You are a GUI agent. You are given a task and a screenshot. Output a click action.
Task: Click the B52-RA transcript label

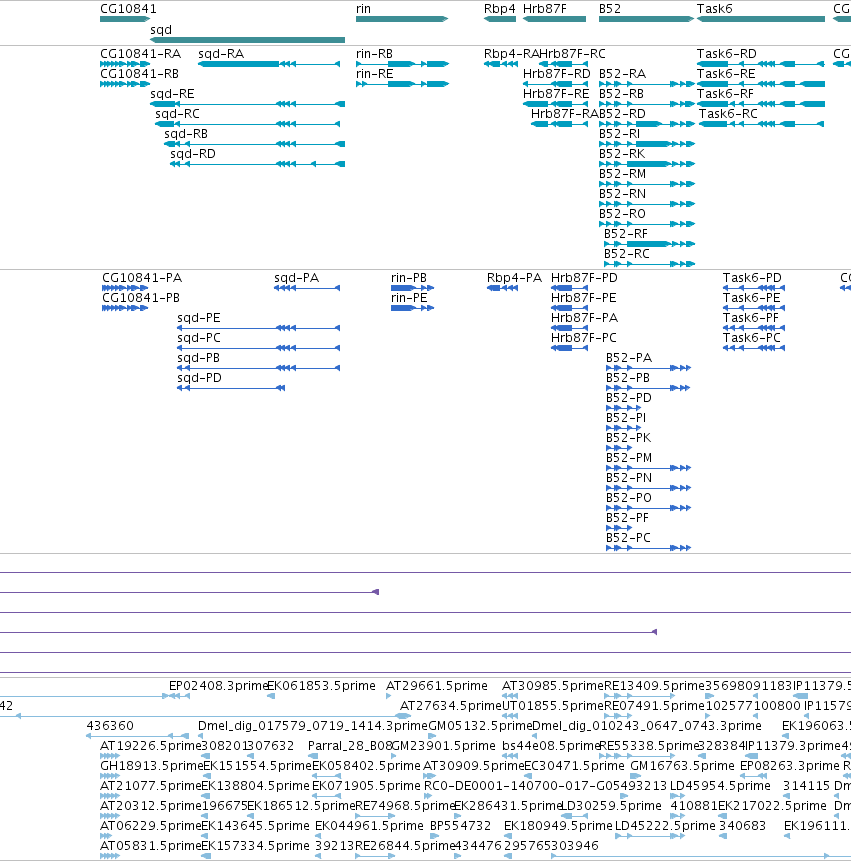tap(623, 74)
